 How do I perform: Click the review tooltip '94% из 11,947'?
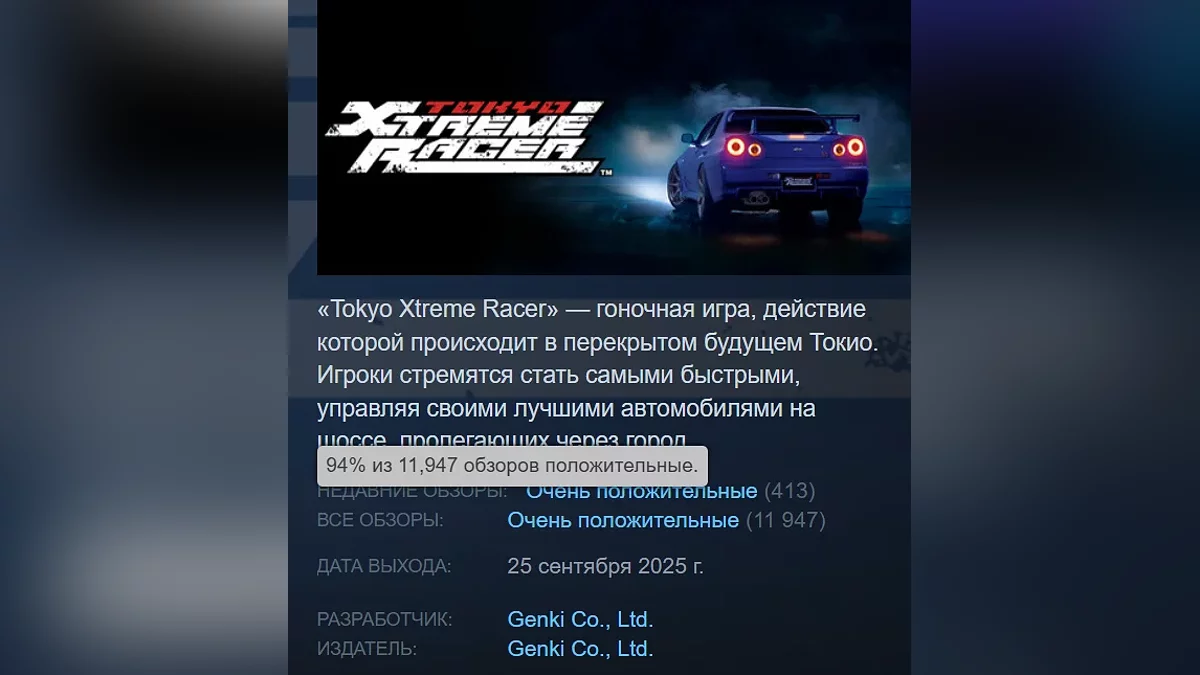click(512, 466)
